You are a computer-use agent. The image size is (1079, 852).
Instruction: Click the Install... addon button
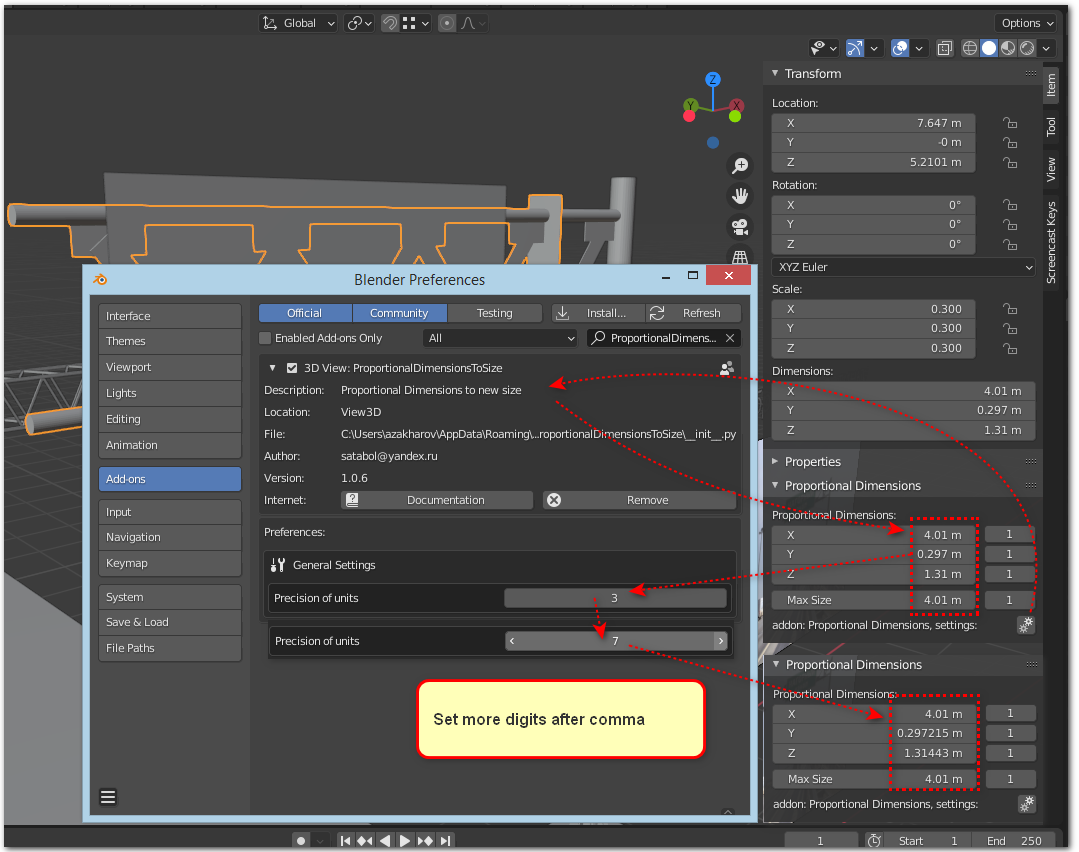coord(597,313)
